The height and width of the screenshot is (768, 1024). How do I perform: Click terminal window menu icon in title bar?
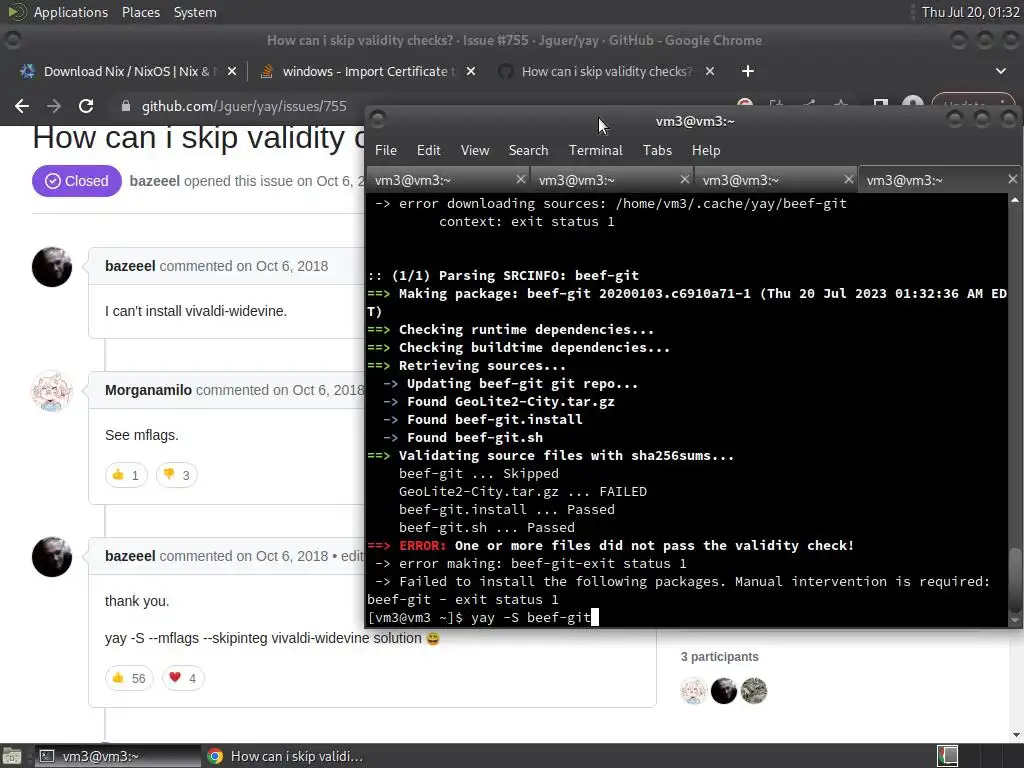[x=377, y=120]
